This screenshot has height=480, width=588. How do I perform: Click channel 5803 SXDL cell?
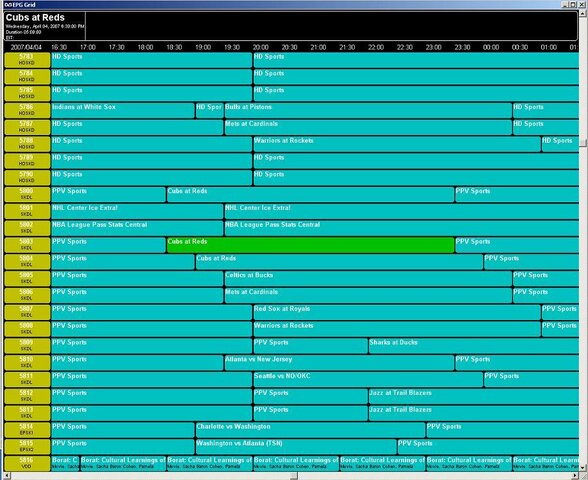click(27, 245)
